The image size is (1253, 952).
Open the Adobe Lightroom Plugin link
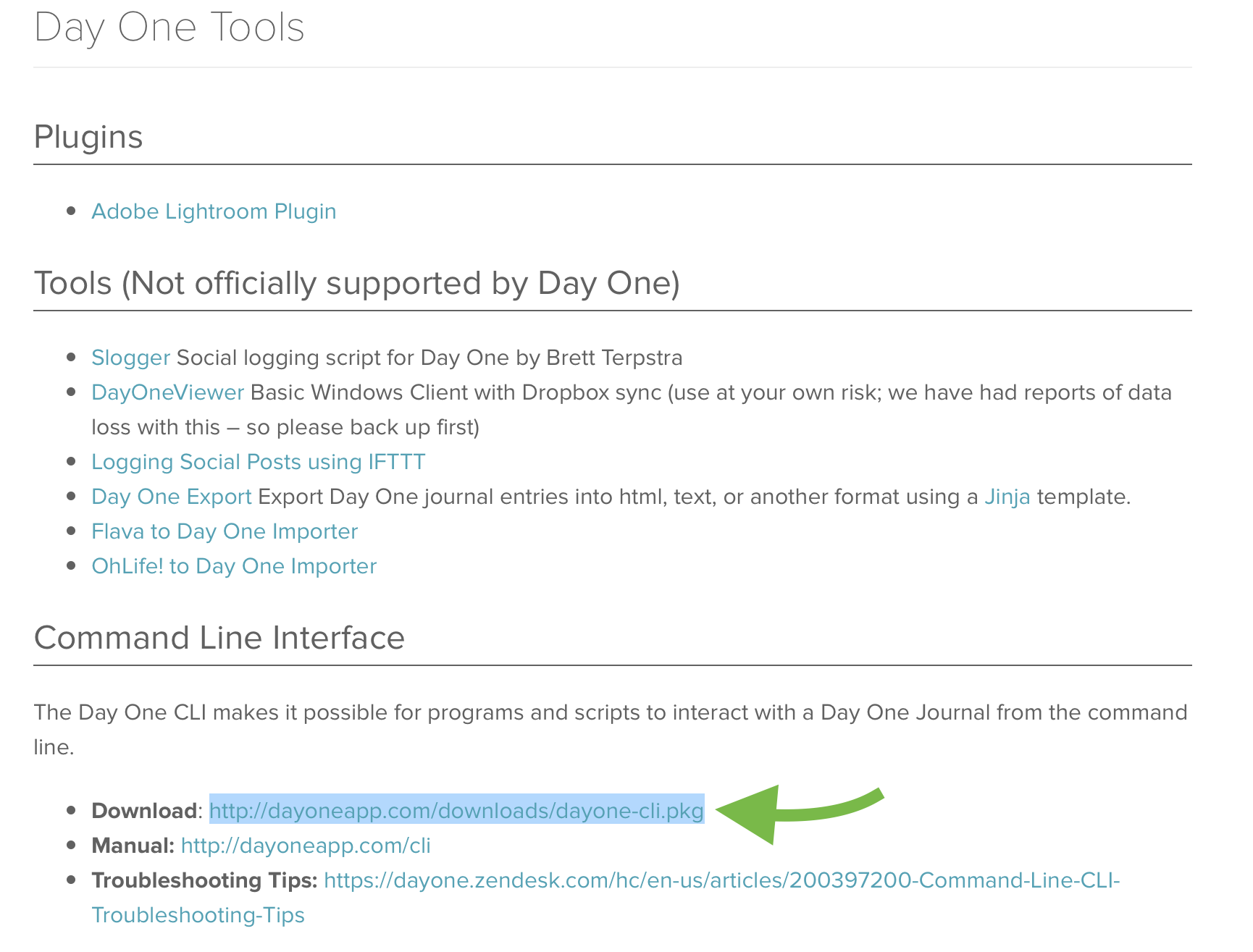coord(214,211)
